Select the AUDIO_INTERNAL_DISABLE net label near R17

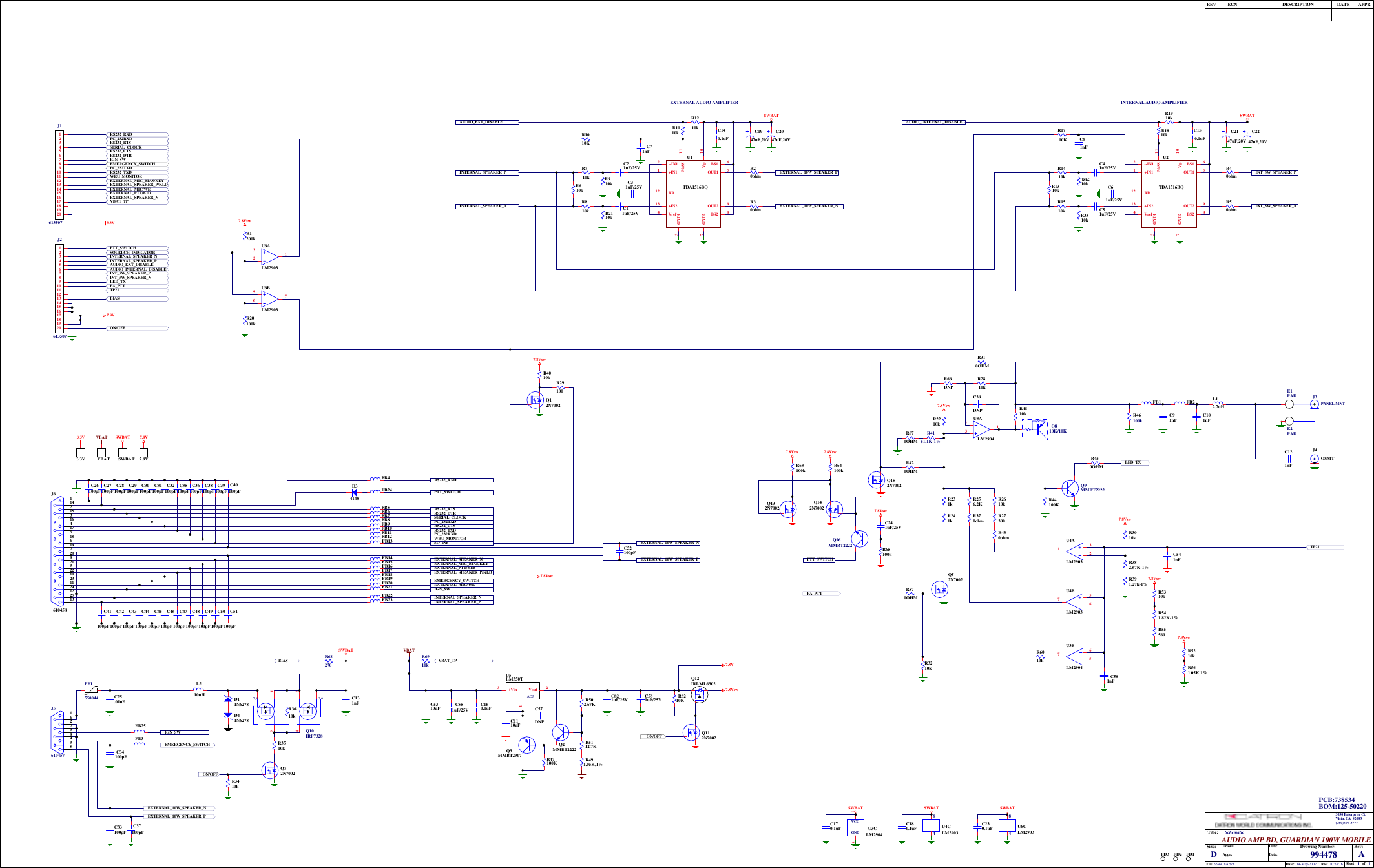point(933,122)
